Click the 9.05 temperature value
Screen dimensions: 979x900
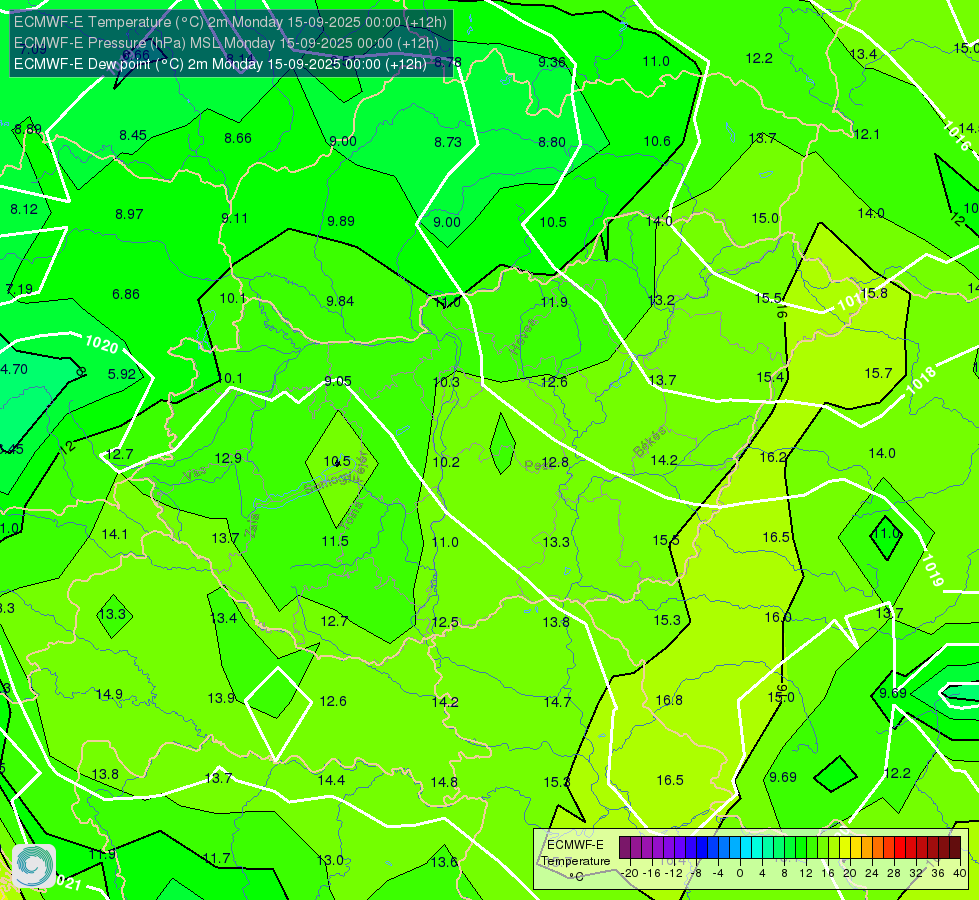(338, 381)
